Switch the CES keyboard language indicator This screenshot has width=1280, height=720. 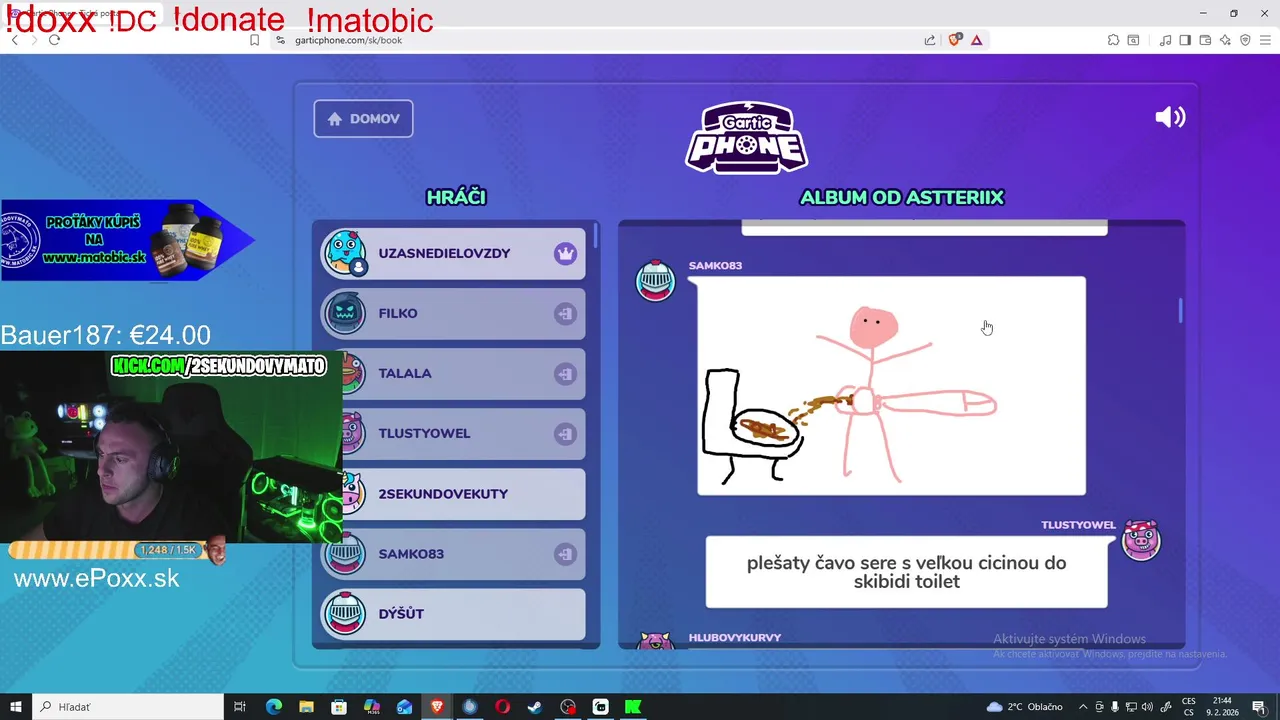(1189, 707)
